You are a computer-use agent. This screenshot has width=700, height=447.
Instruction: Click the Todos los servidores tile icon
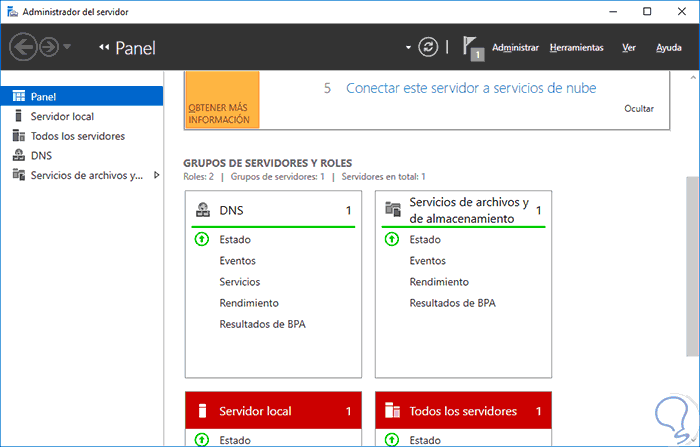coord(393,411)
